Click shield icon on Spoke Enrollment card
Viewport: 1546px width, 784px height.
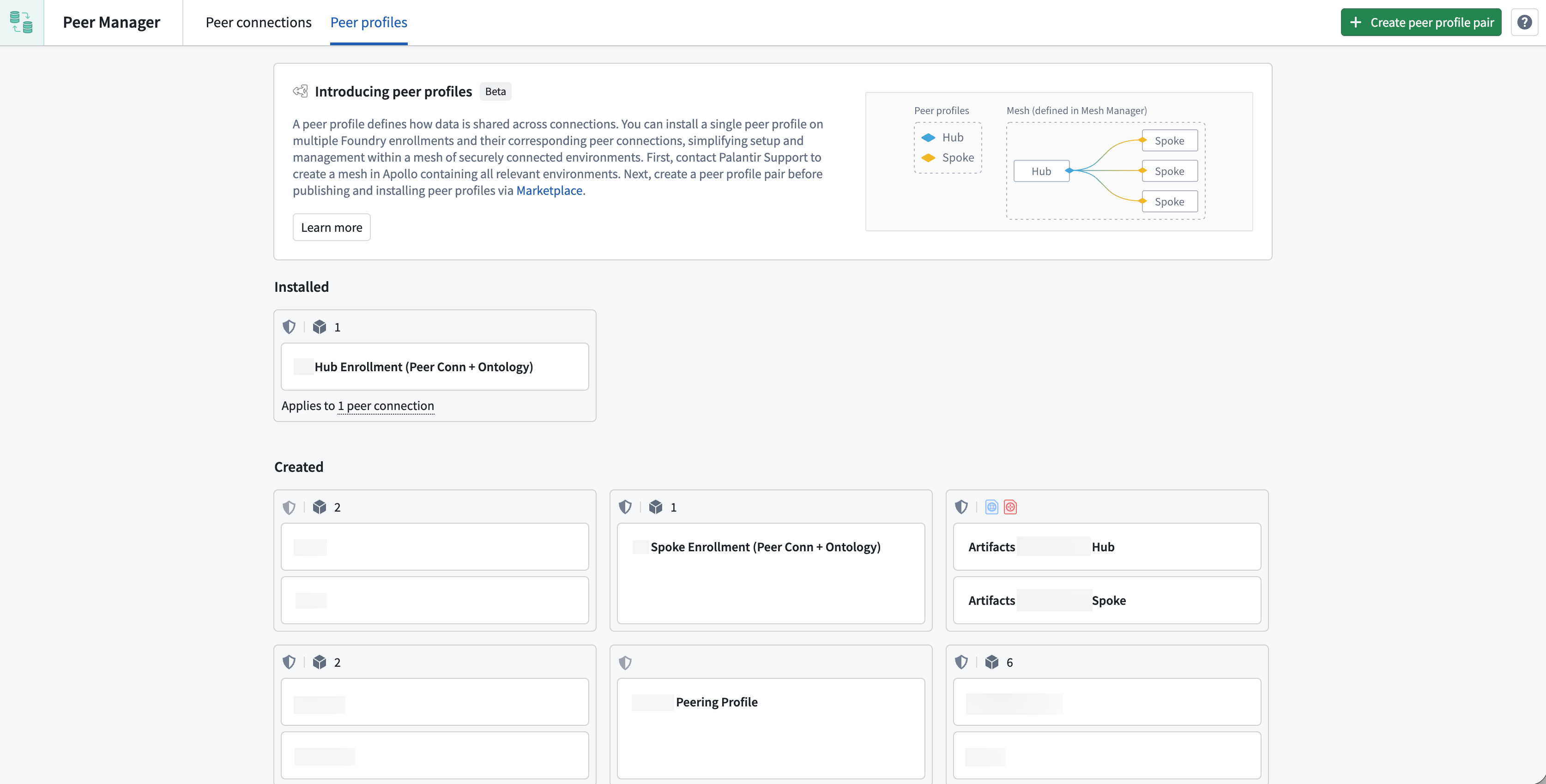[625, 507]
